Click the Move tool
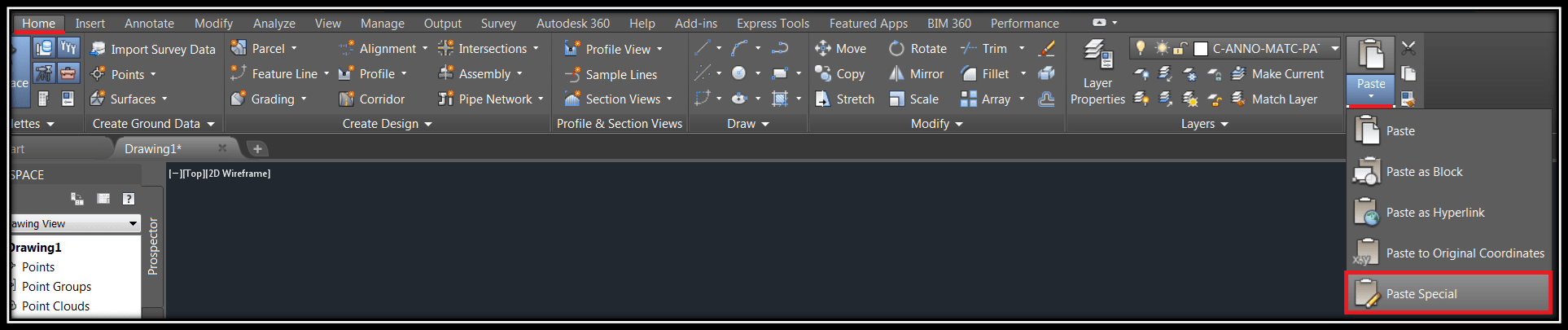This screenshot has width=1568, height=330. click(840, 49)
